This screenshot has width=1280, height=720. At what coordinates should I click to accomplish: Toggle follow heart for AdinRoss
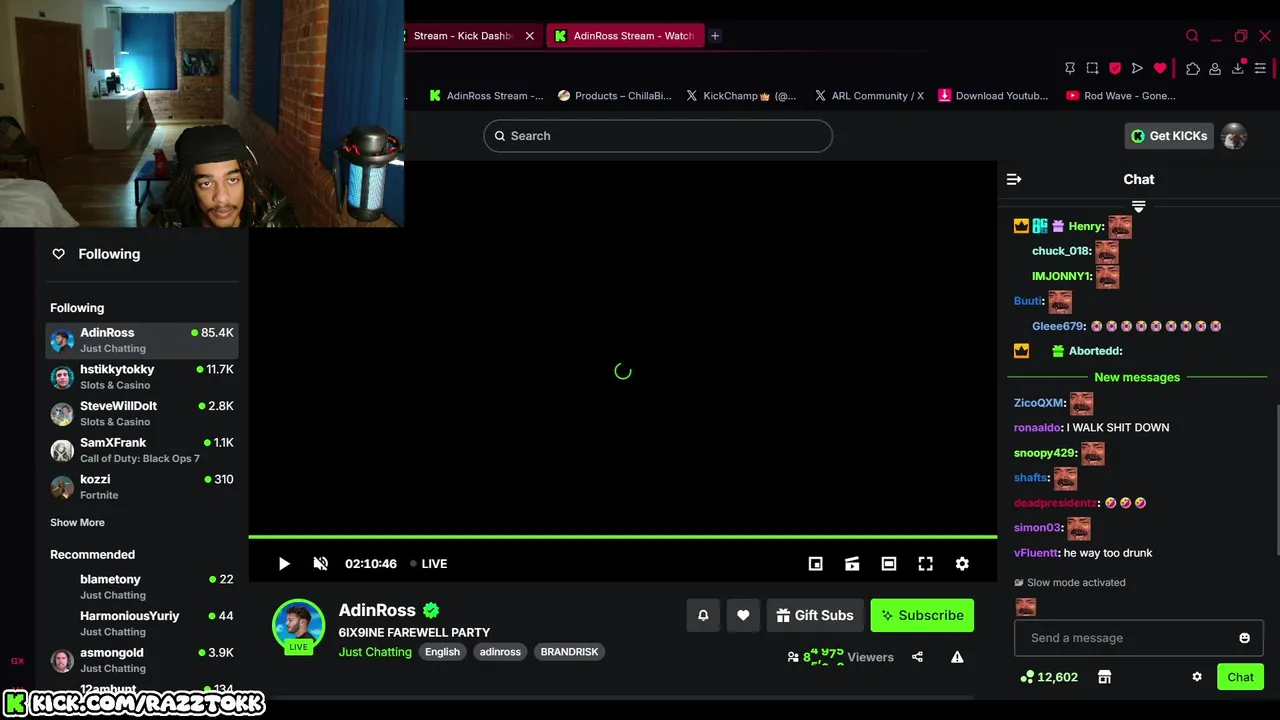click(x=743, y=615)
